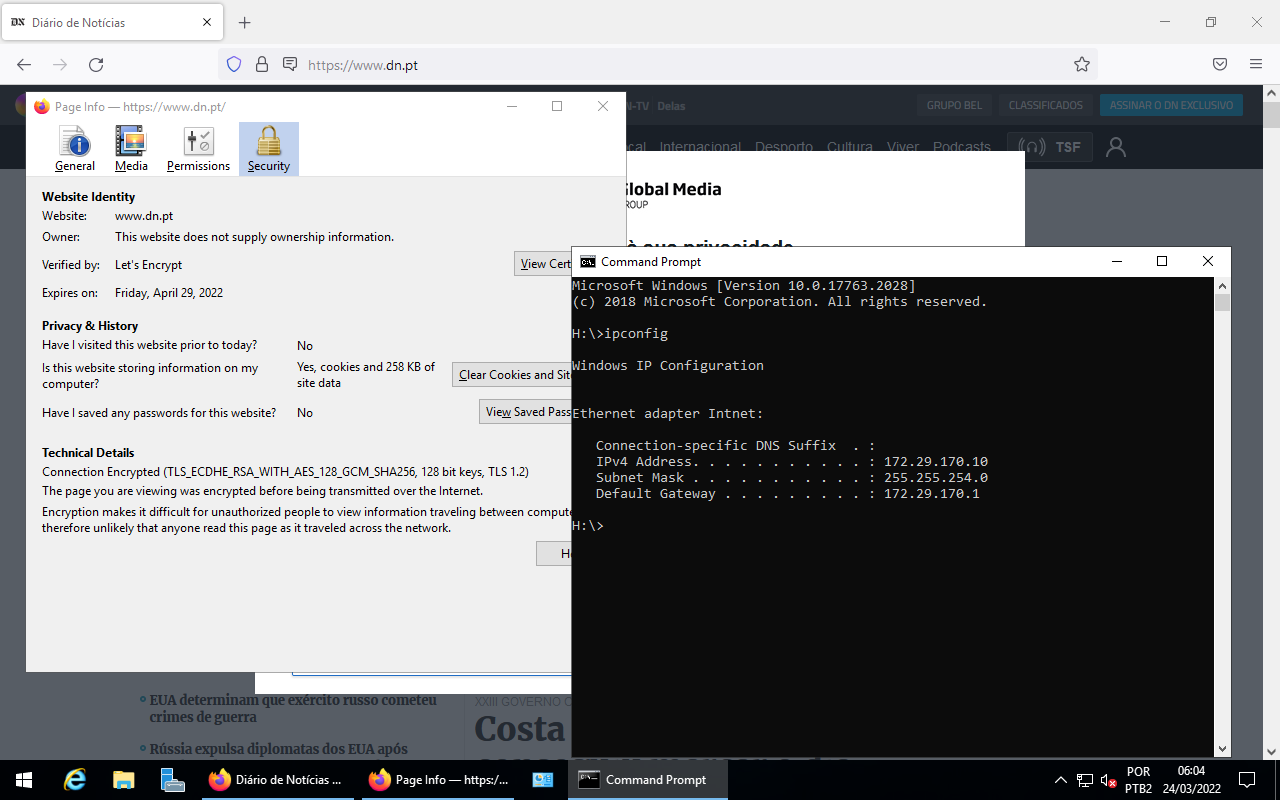Click the View Certificate button
Viewport: 1280px width, 800px height.
546,263
